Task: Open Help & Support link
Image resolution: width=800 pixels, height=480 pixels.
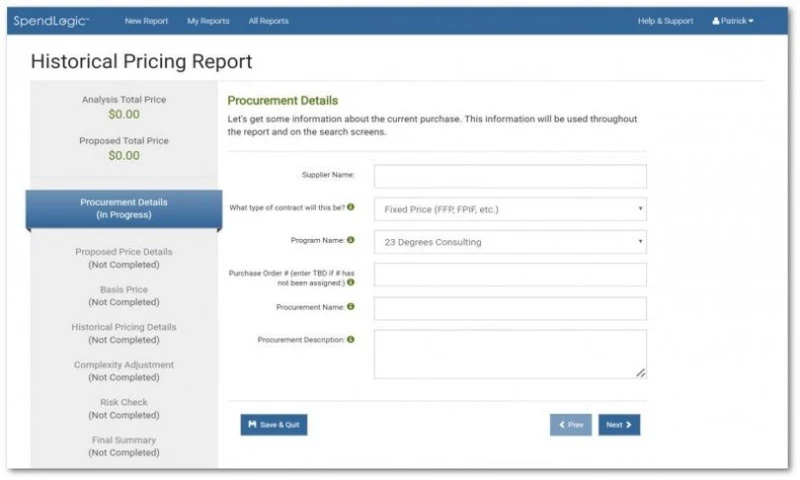Action: click(x=665, y=21)
